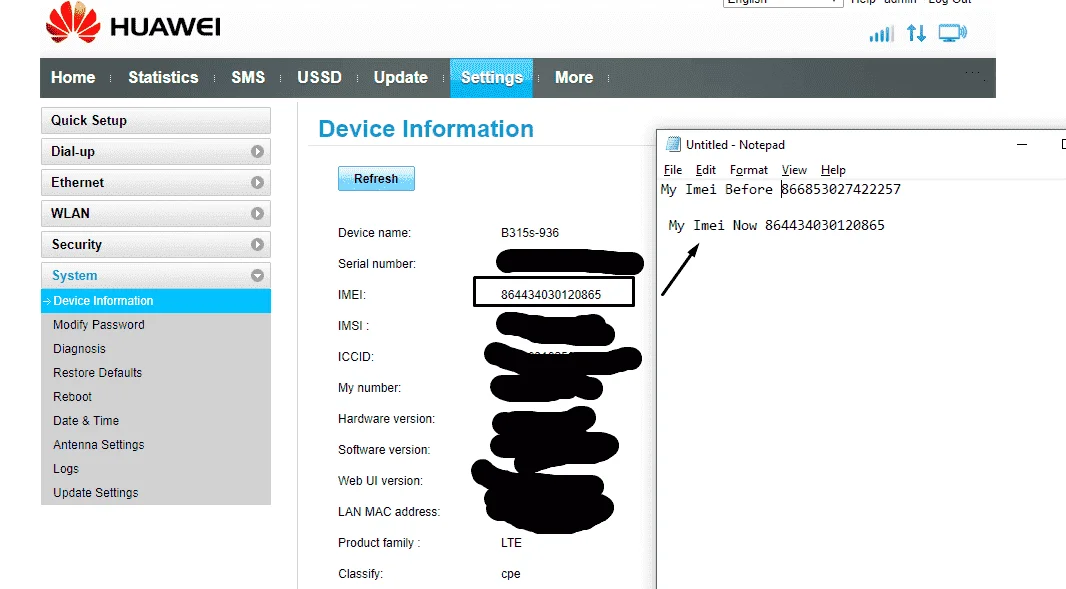Open Logs page
This screenshot has height=589, width=1066.
[x=66, y=469]
